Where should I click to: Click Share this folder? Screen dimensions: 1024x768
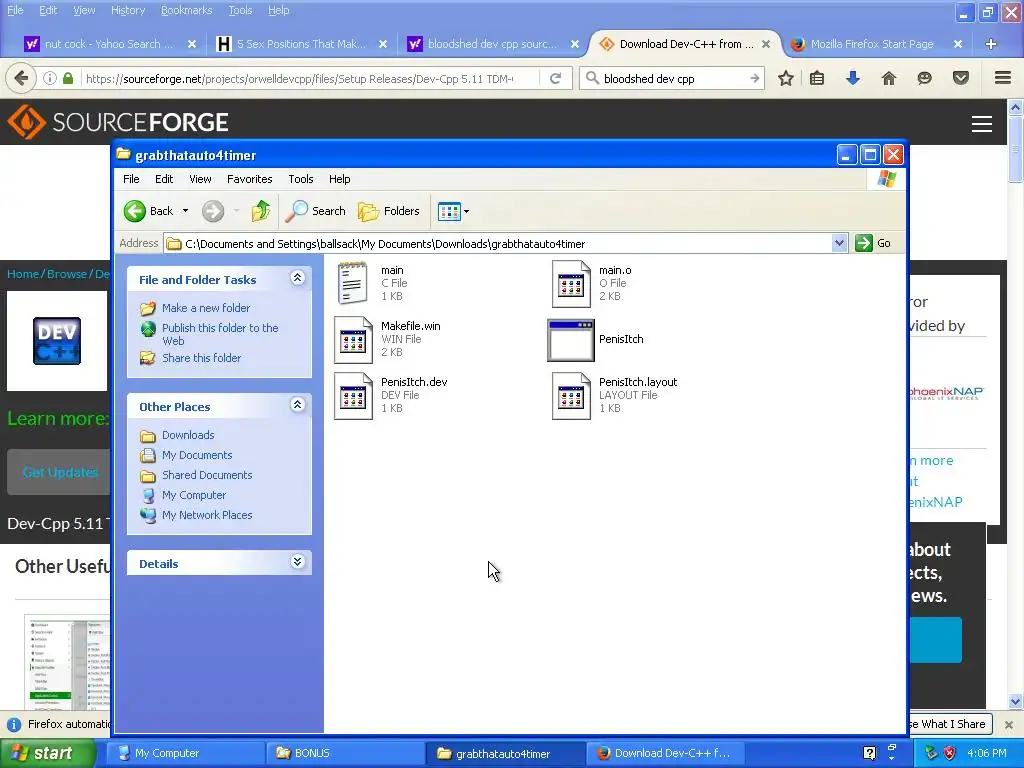201,358
